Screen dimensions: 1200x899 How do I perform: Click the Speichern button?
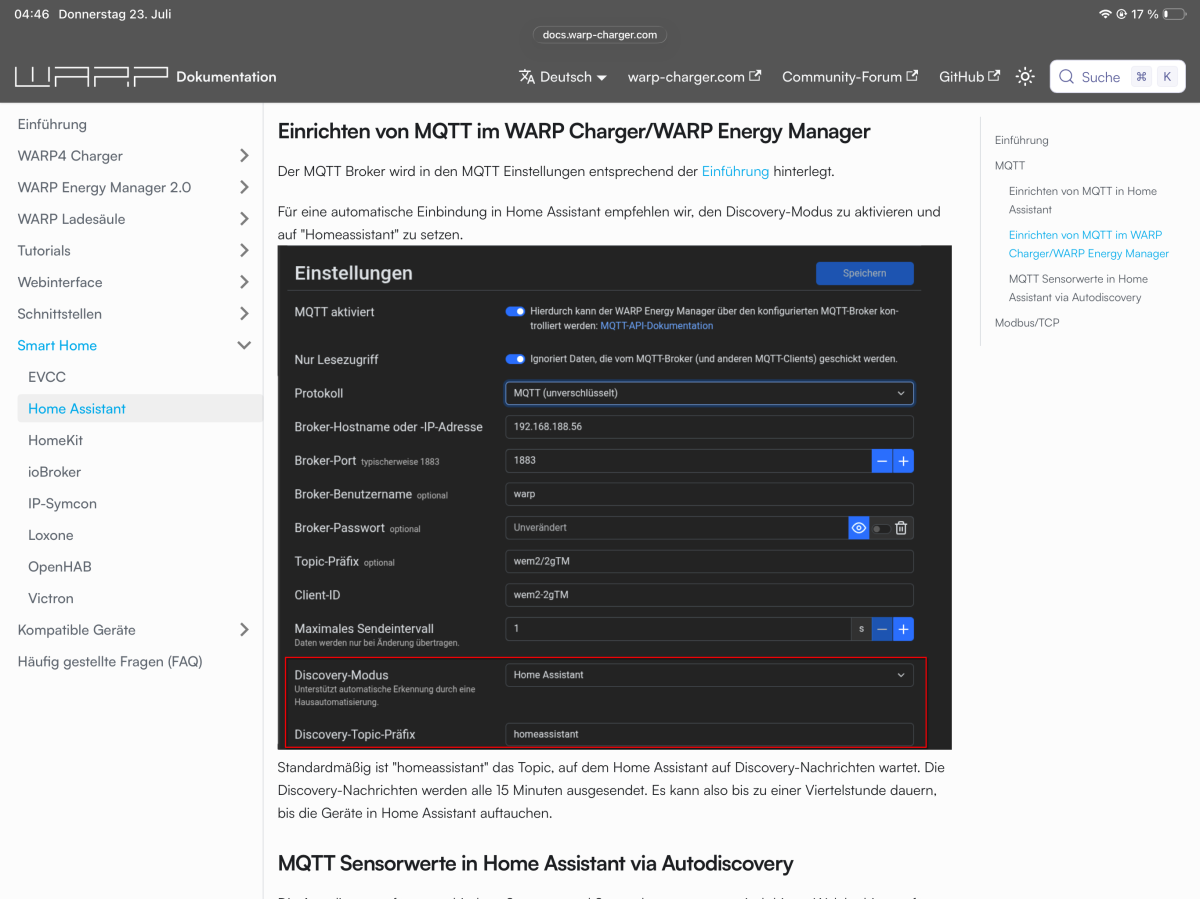(864, 273)
